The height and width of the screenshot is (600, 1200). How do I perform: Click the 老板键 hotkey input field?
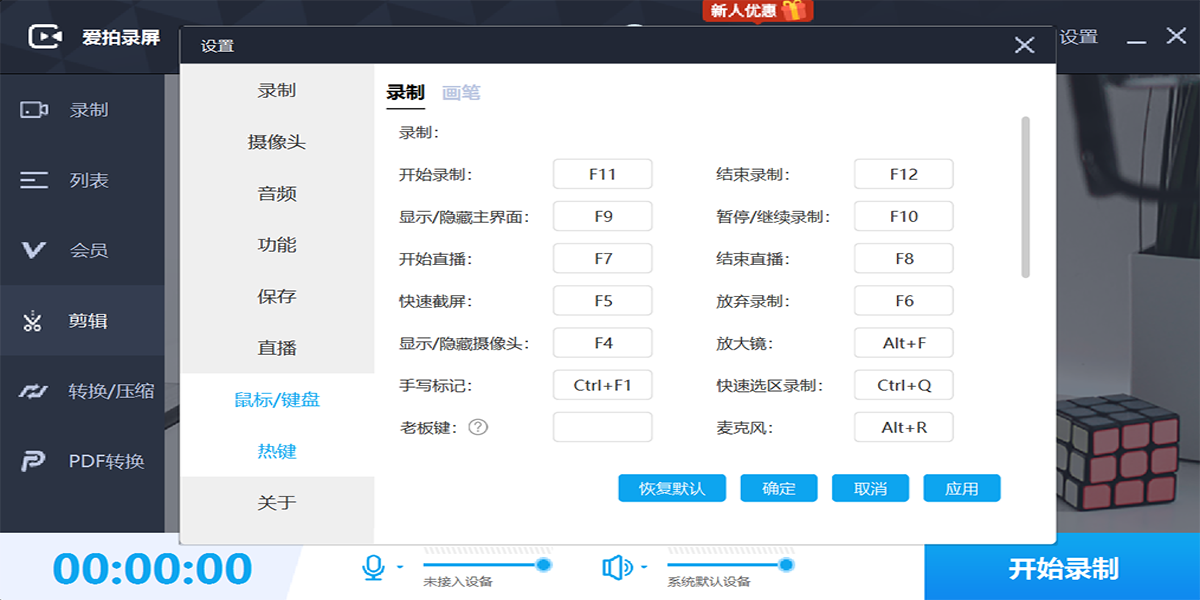point(602,427)
